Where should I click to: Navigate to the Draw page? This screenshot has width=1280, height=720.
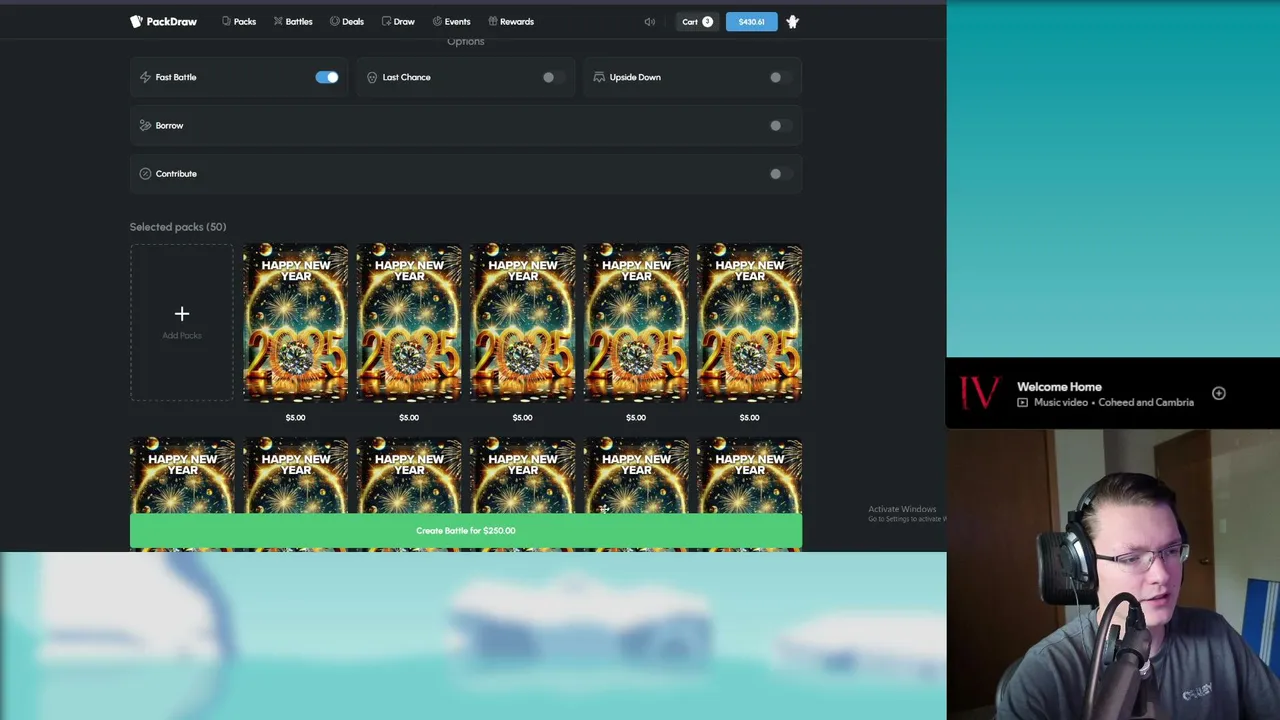click(398, 21)
